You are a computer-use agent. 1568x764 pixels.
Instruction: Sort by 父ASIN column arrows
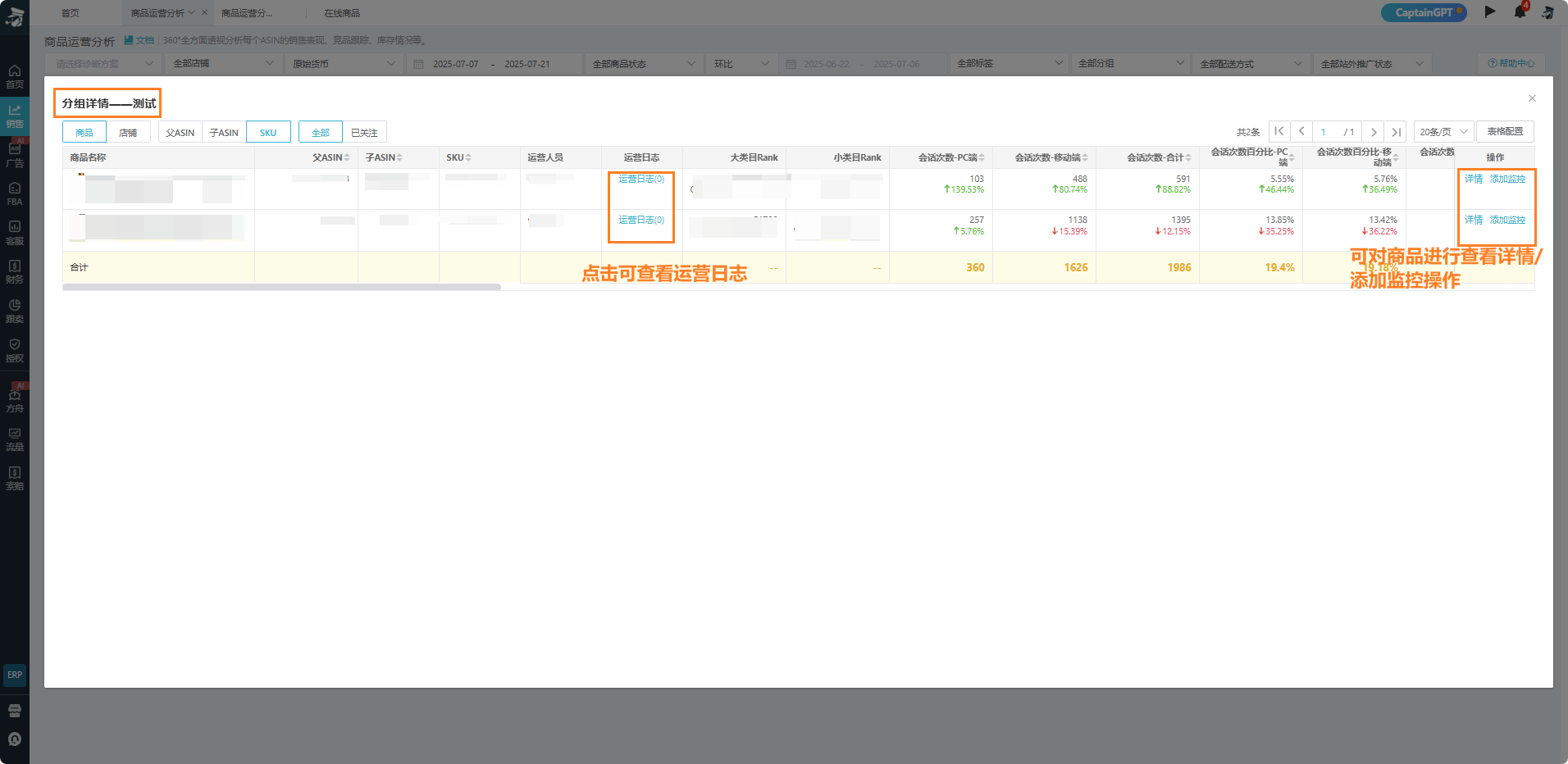347,157
